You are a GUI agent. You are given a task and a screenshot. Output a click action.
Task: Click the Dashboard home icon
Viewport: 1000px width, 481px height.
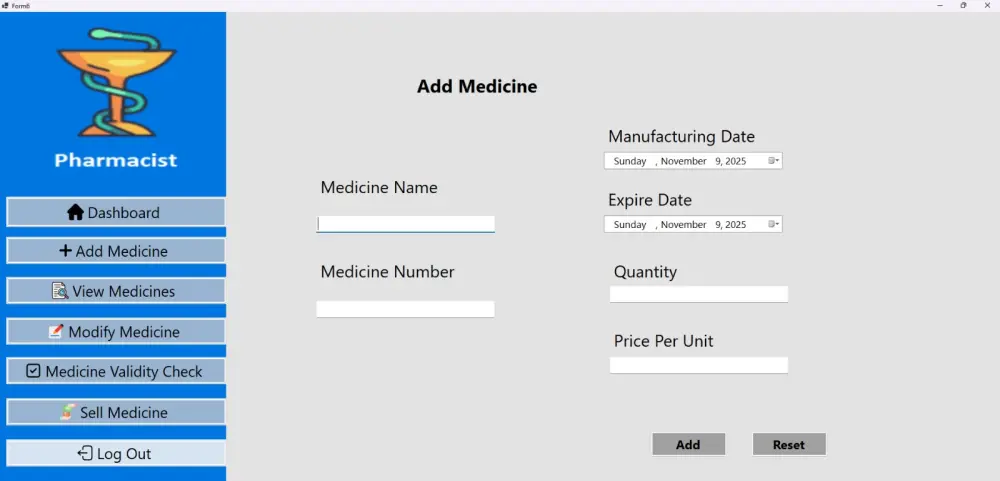[75, 212]
